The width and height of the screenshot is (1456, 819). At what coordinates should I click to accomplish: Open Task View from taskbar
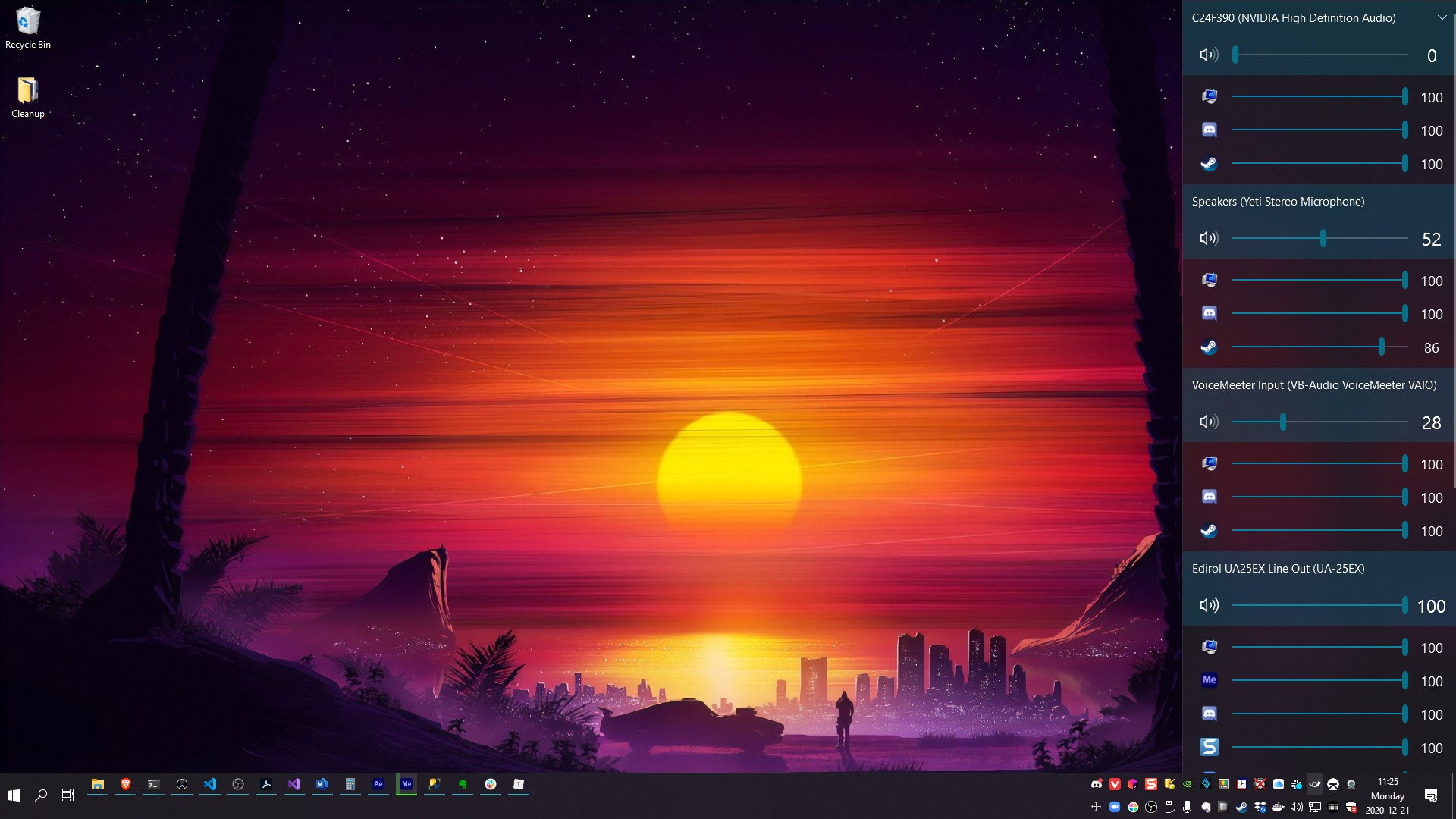tap(68, 795)
